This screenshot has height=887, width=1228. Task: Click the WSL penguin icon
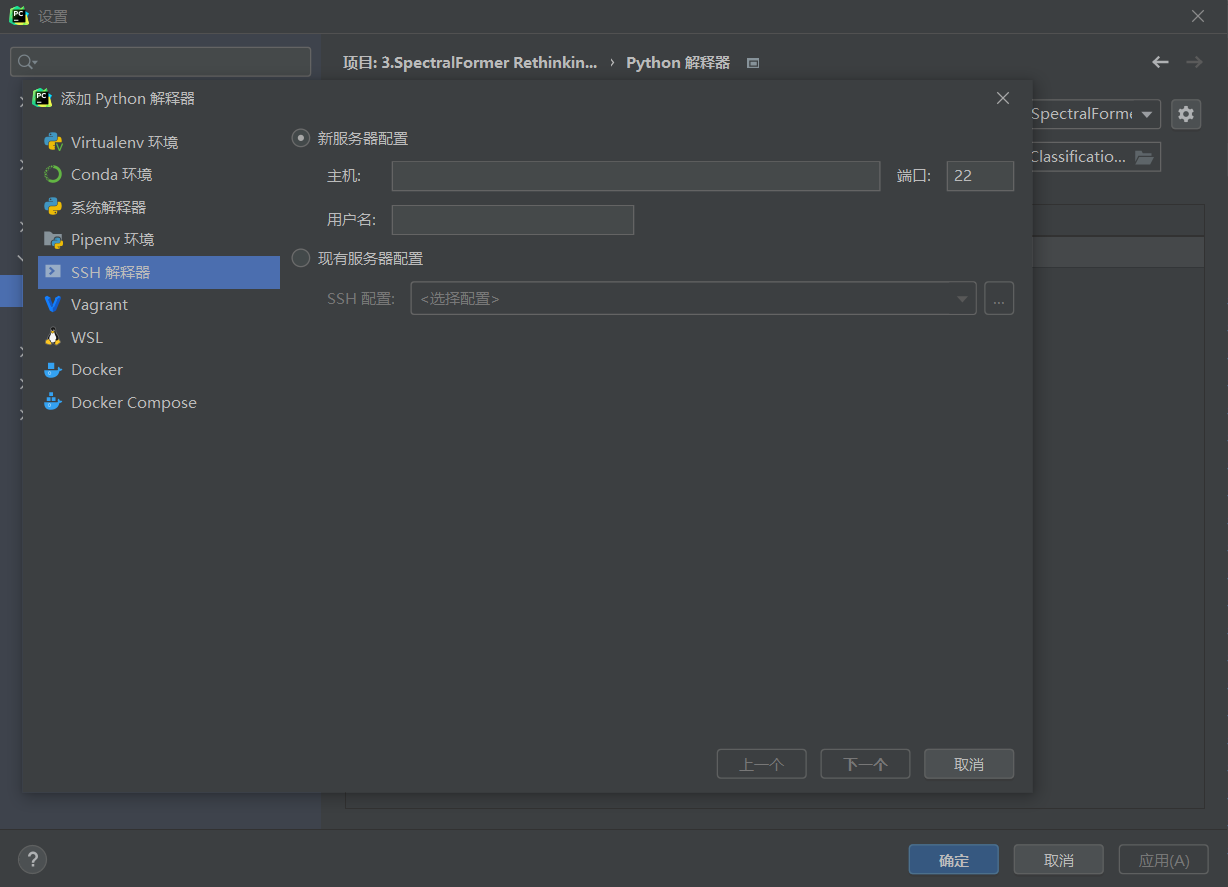pos(53,337)
